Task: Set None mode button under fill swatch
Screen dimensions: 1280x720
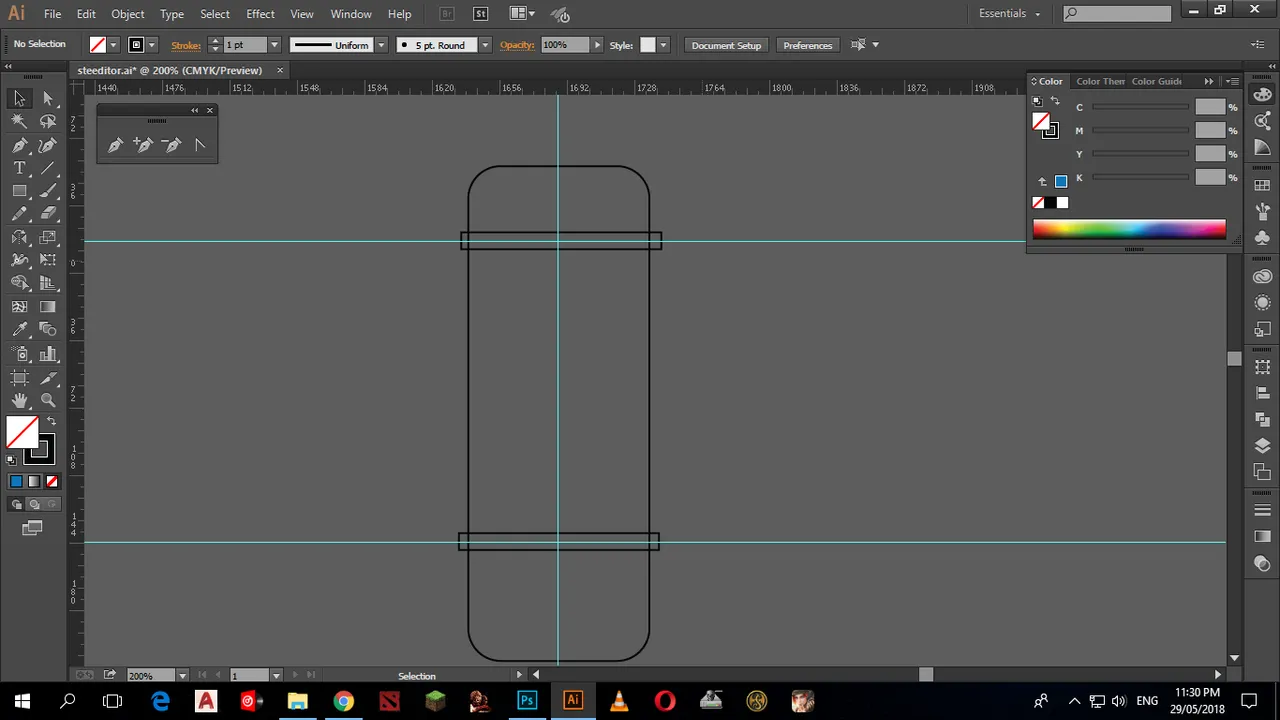Action: (52, 481)
